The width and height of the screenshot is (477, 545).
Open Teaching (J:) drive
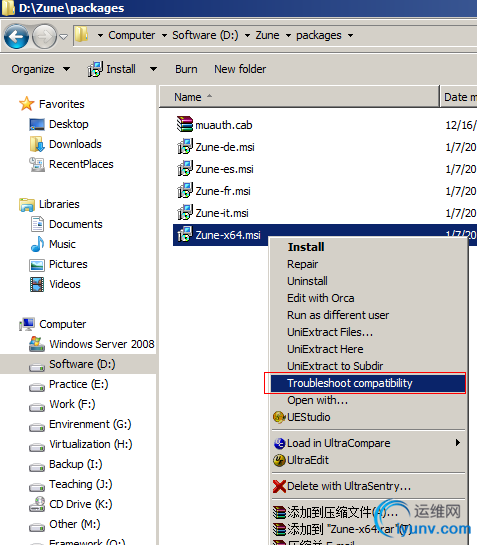(x=80, y=484)
